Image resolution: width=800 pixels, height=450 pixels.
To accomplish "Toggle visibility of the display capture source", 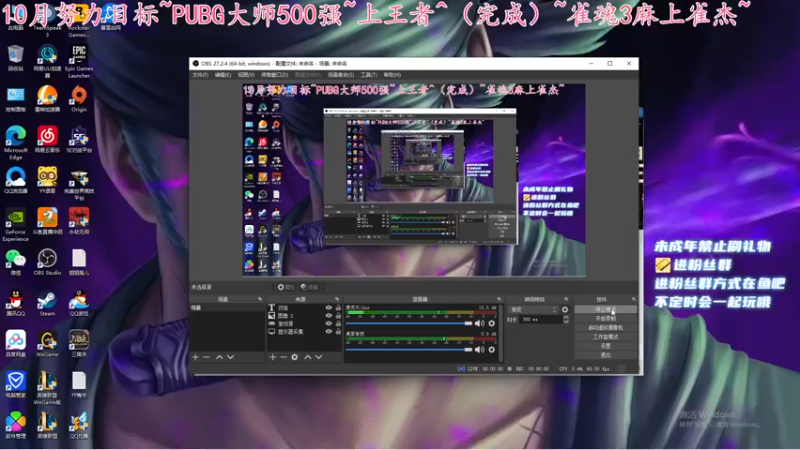I will tap(329, 332).
